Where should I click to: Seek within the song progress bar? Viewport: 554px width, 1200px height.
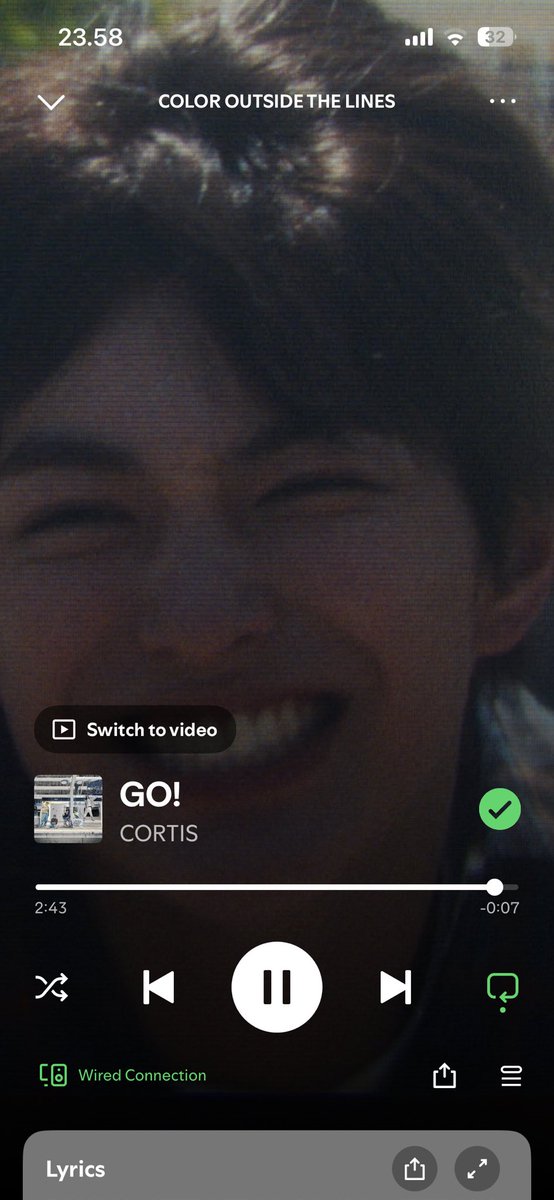[x=277, y=887]
